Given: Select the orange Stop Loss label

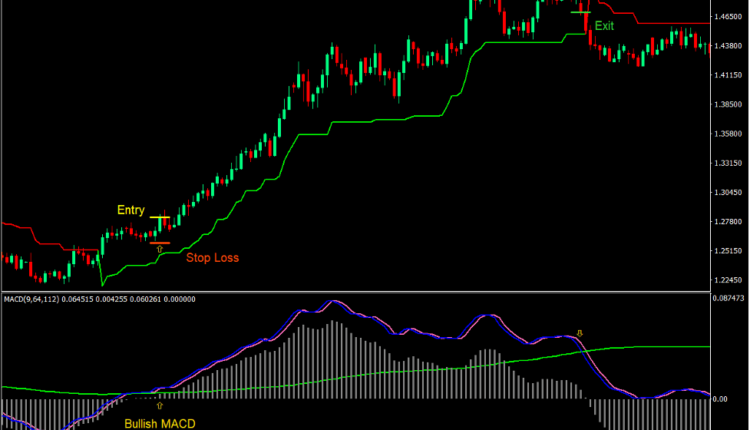Looking at the screenshot, I should tap(212, 257).
